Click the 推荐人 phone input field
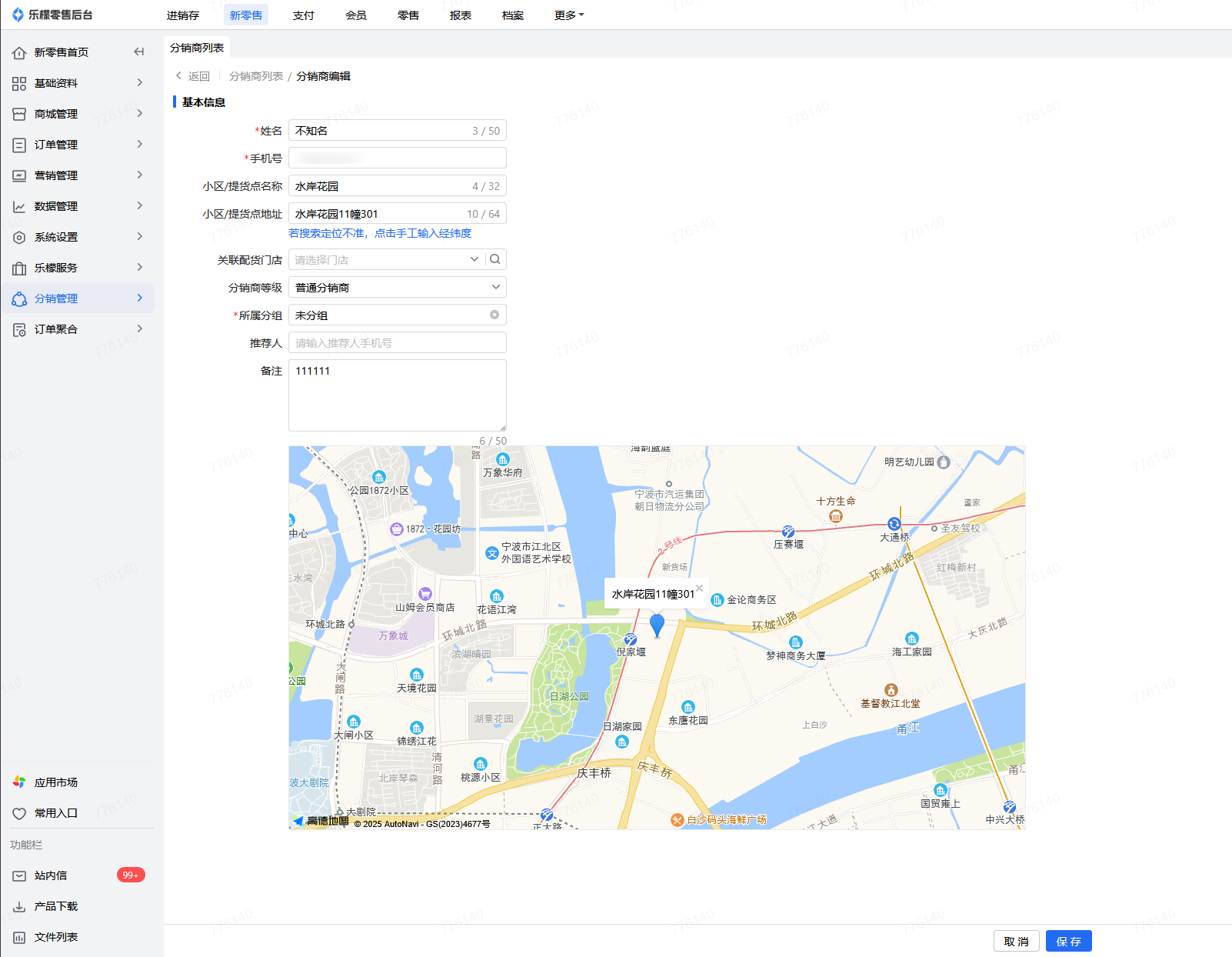The image size is (1232, 957). coord(398,342)
